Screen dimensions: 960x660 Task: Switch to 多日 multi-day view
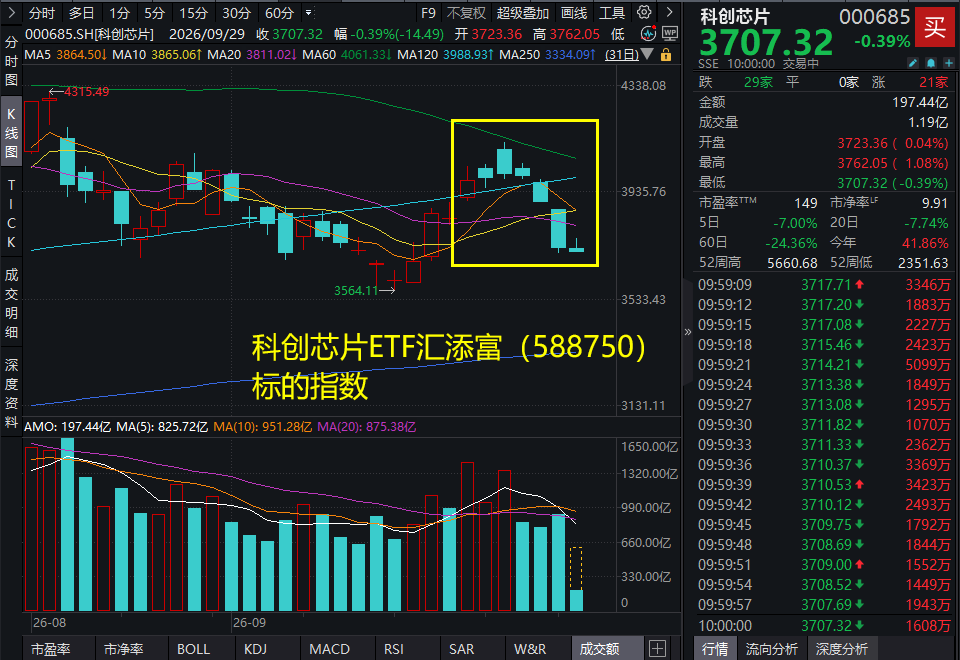click(x=81, y=13)
